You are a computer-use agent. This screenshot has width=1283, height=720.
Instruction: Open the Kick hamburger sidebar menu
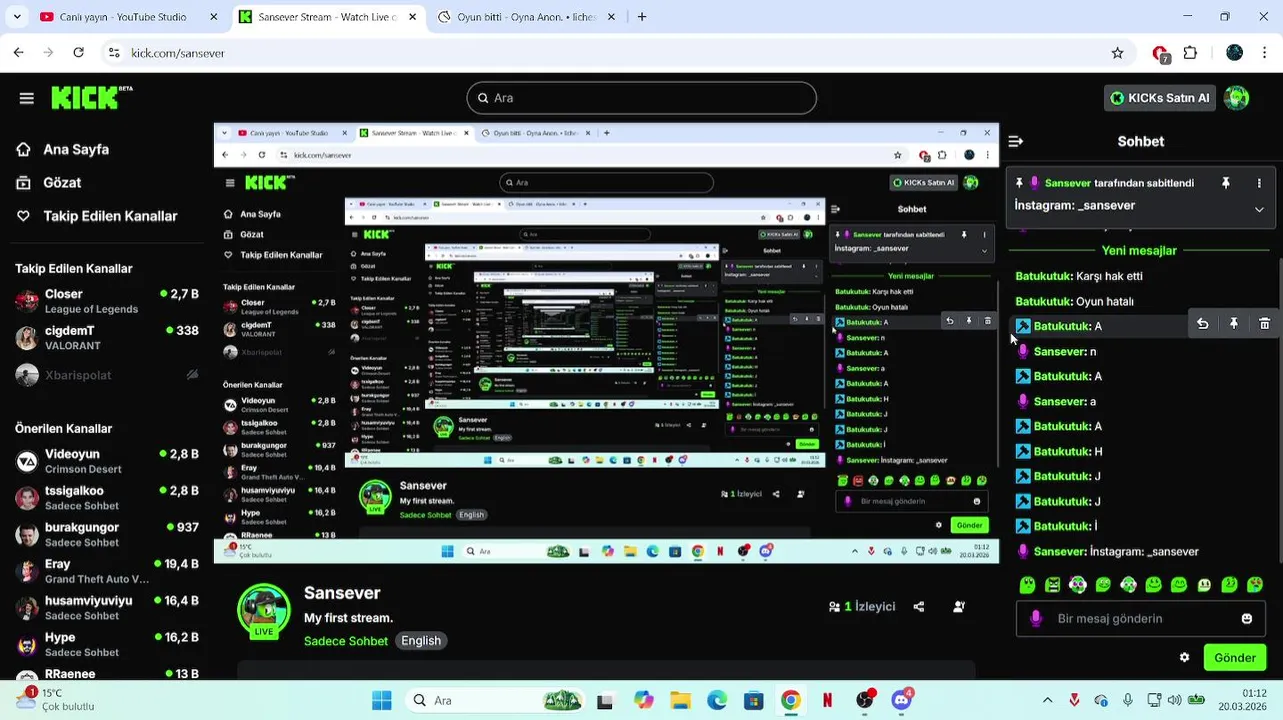[26, 98]
